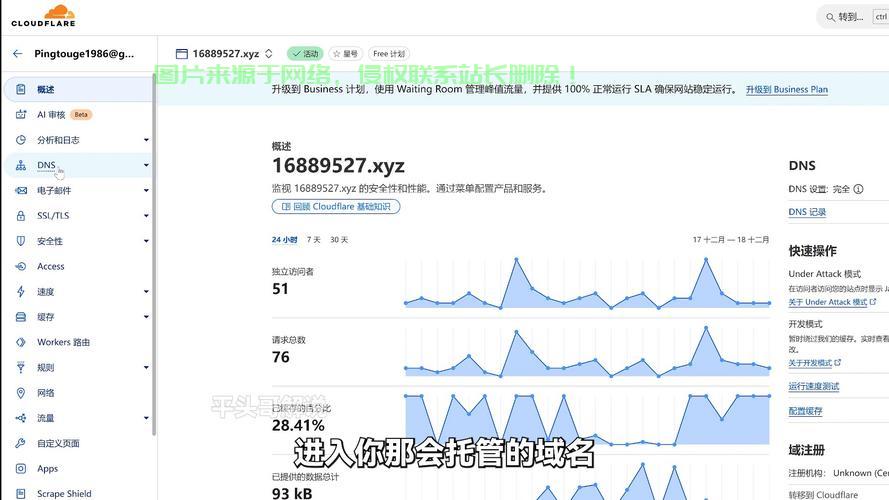Click the Cloudflare logo
The height and width of the screenshot is (500, 889).
[x=43, y=16]
